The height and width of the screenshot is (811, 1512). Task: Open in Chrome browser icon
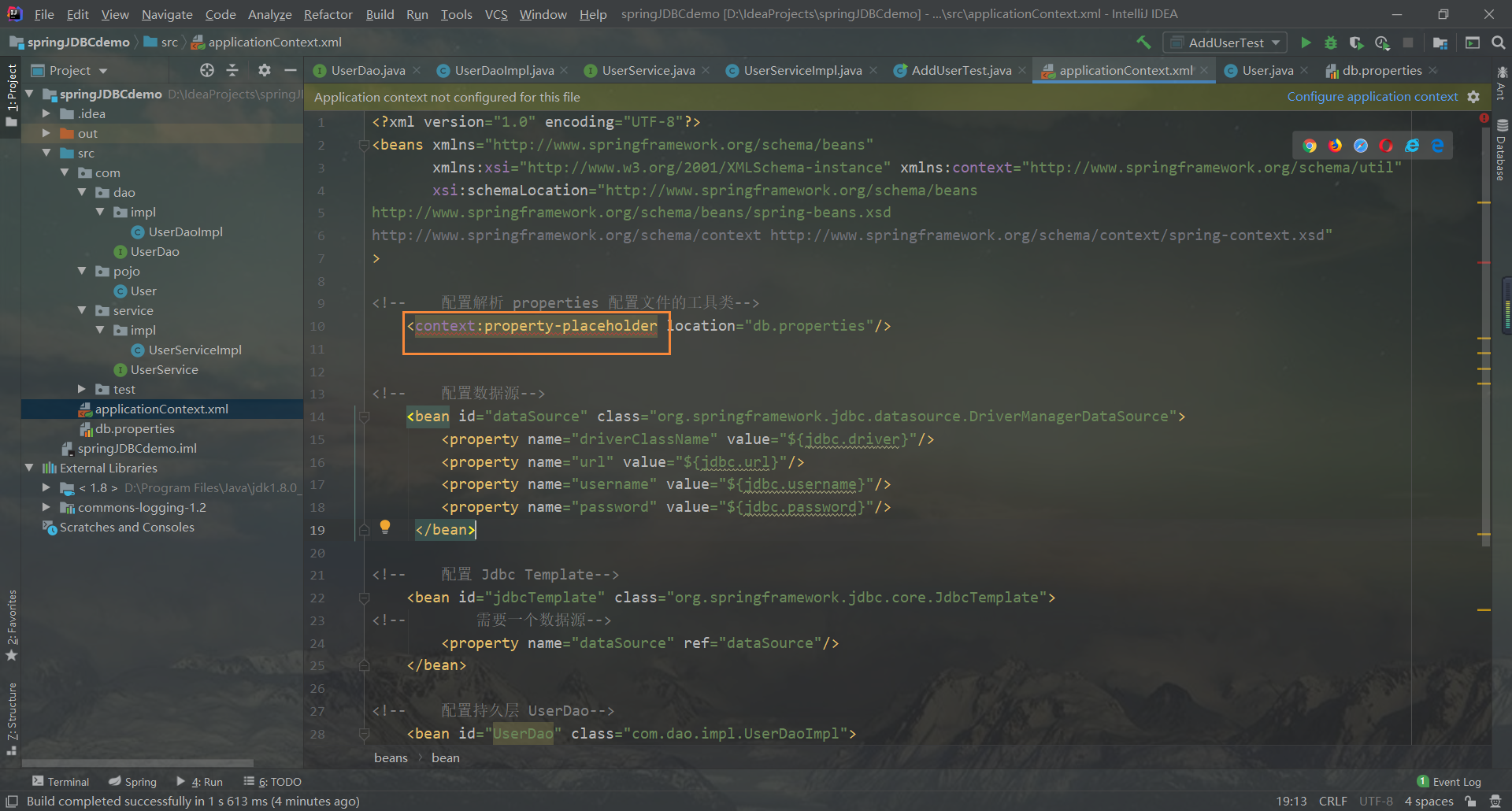[x=1310, y=146]
